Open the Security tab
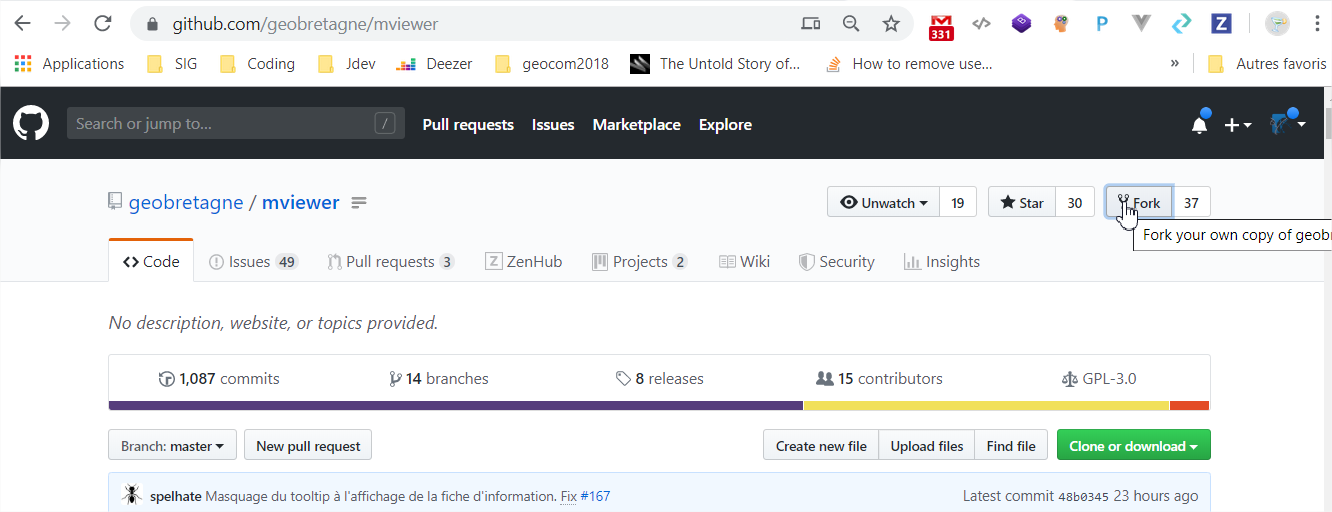 pos(837,262)
